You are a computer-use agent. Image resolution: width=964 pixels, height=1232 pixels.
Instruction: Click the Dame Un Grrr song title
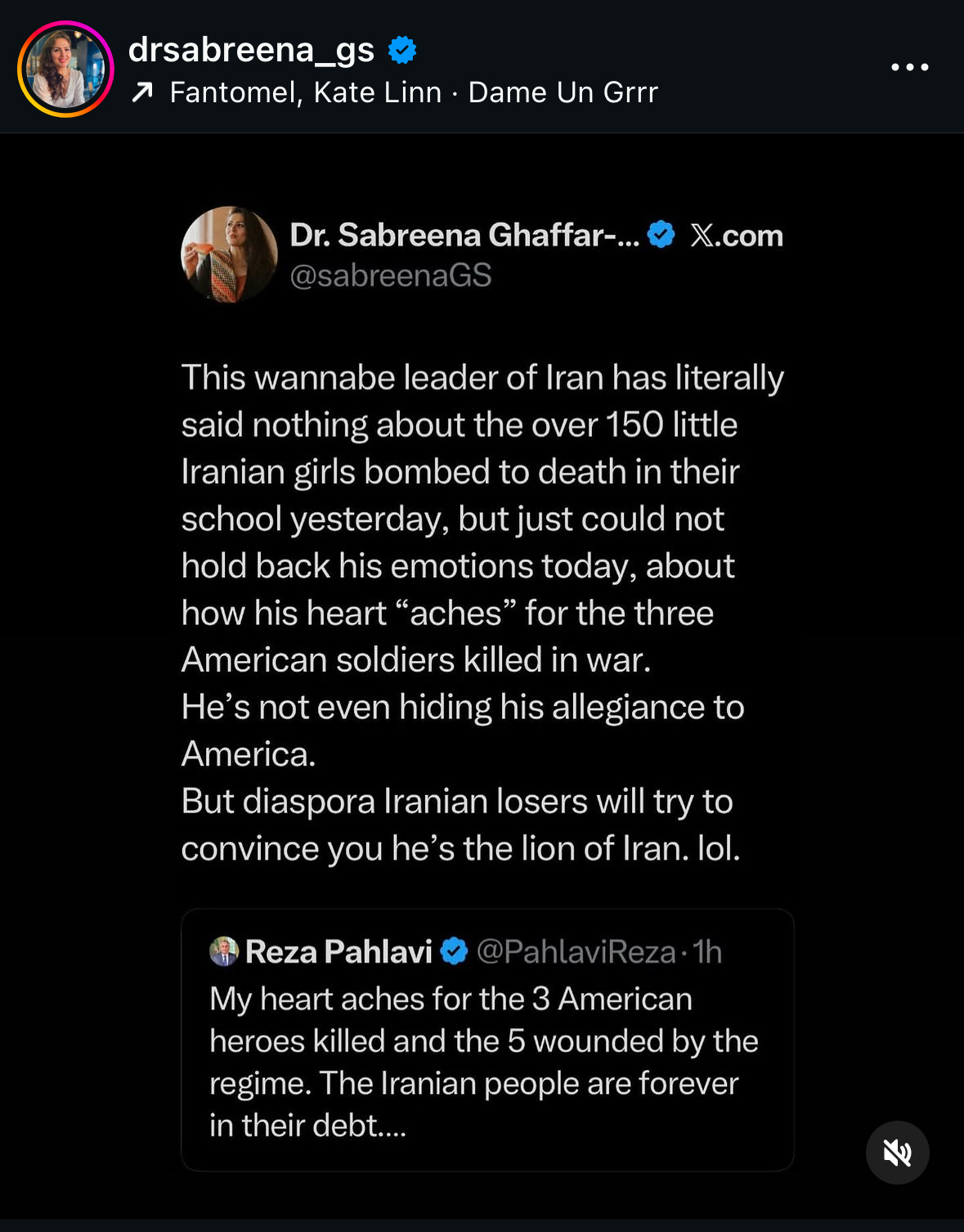coord(563,93)
